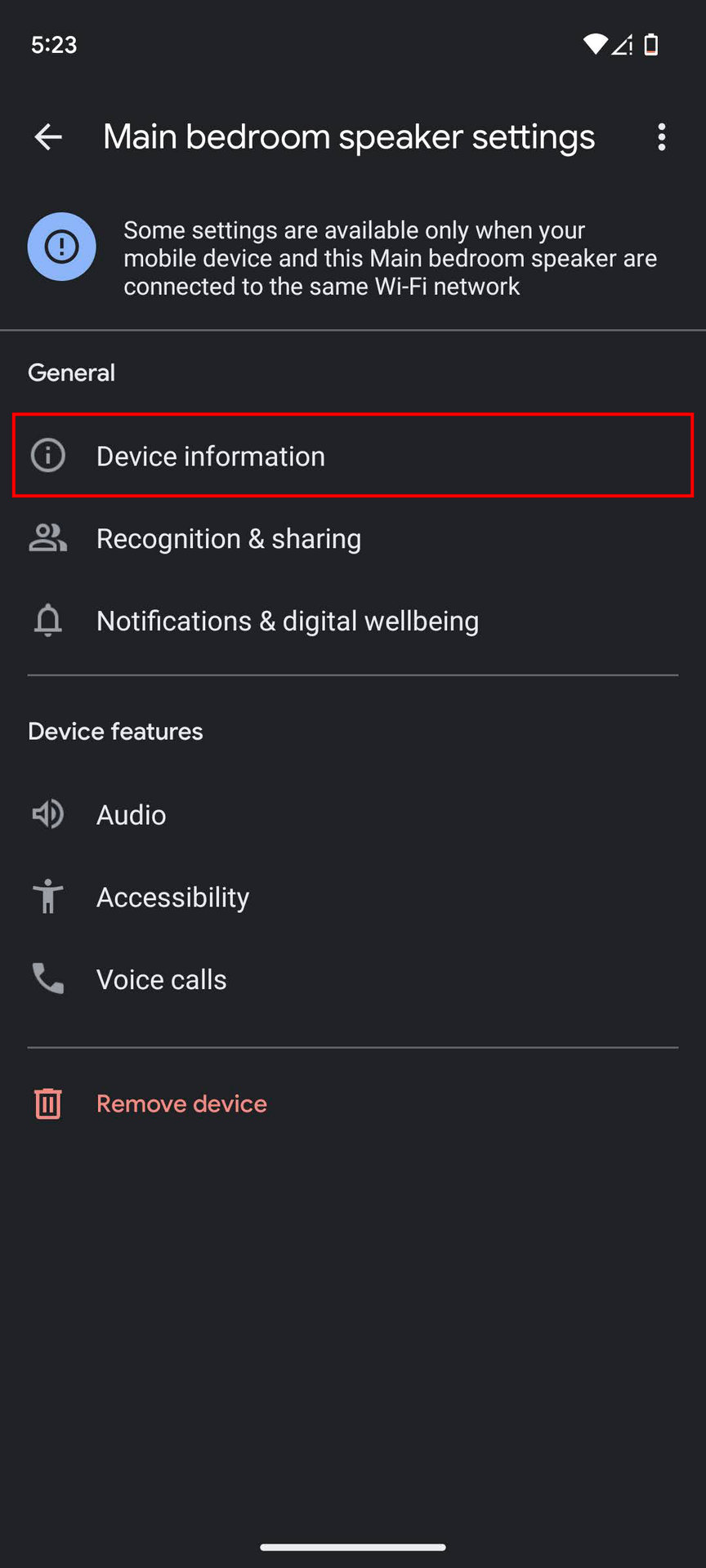Open Notifications & digital wellbeing

pos(288,621)
